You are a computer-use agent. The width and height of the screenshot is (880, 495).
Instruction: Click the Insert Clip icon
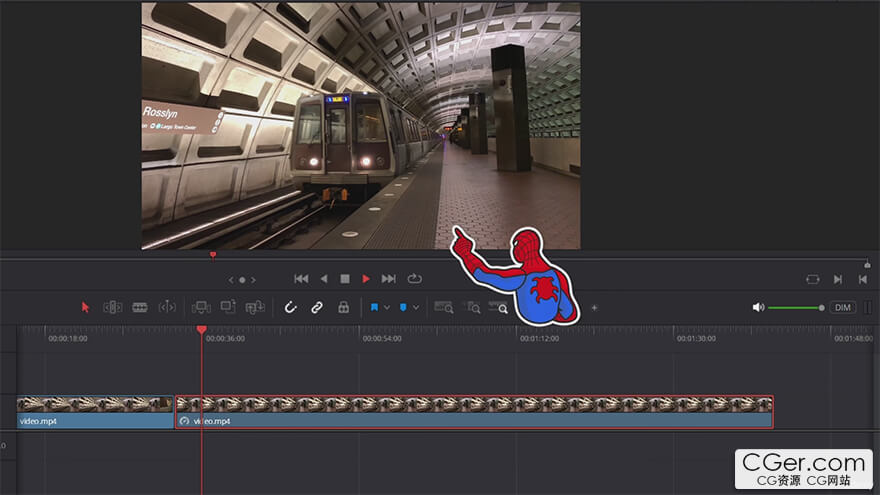[201, 307]
